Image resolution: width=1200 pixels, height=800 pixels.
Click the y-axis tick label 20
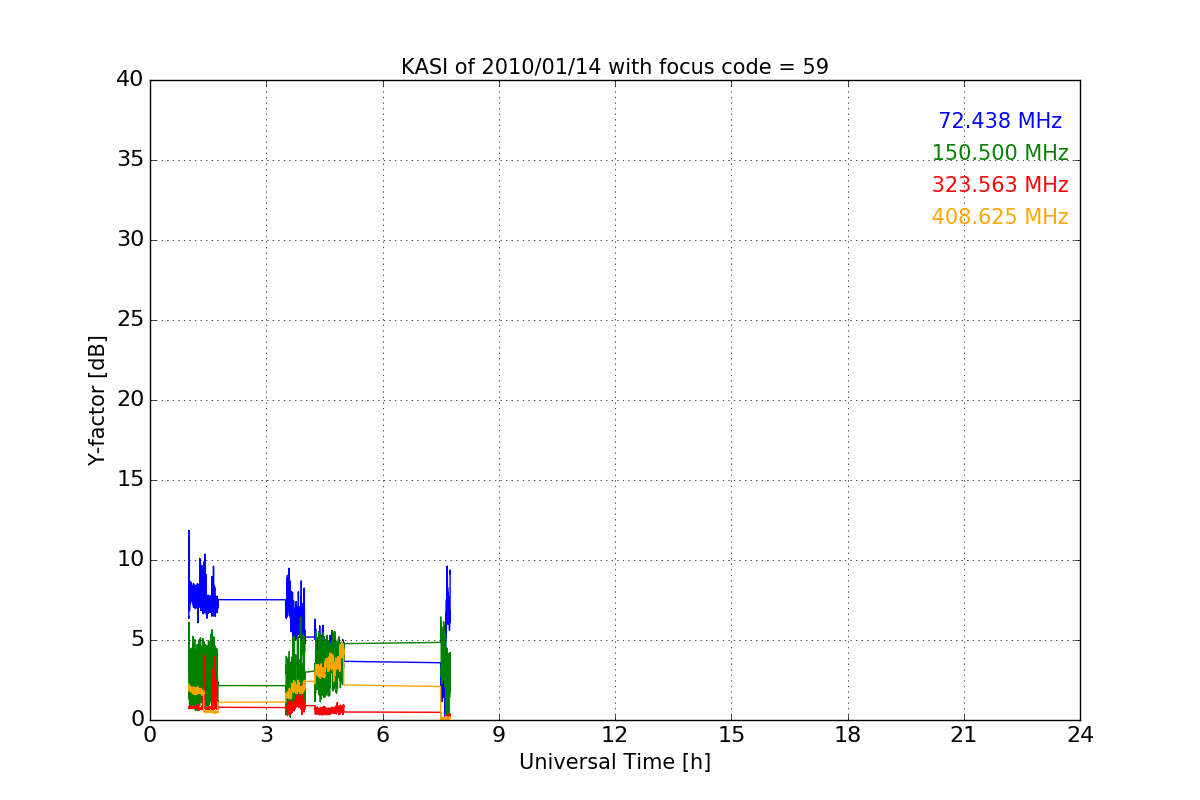coord(131,400)
